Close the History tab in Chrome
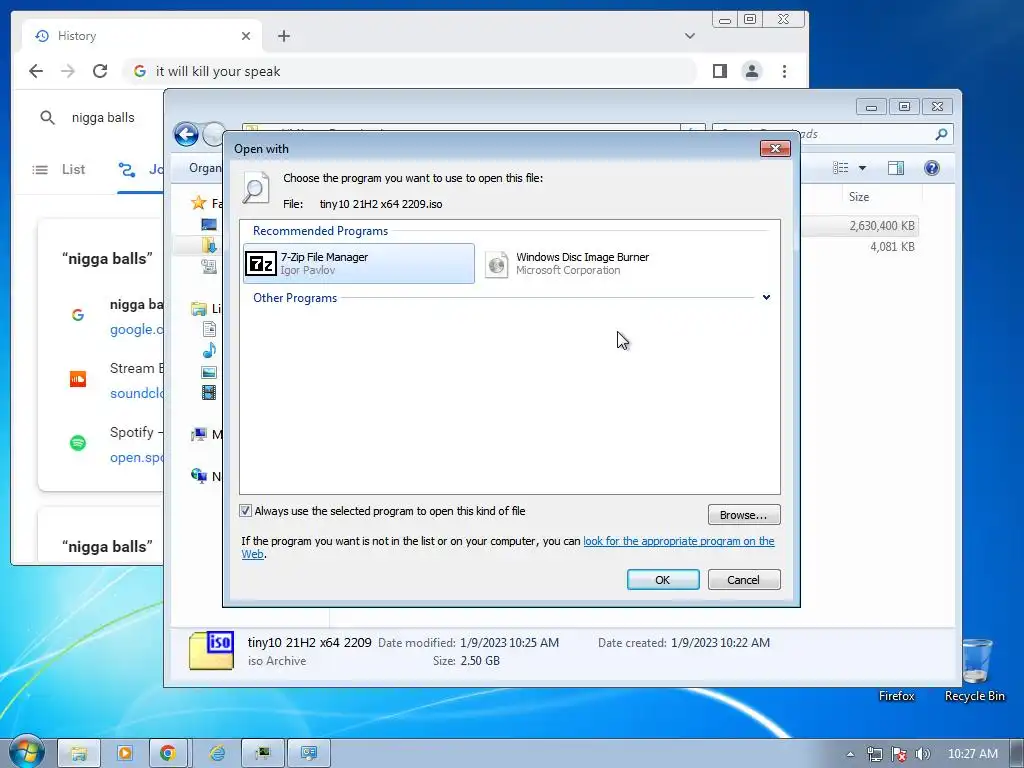 (x=246, y=36)
